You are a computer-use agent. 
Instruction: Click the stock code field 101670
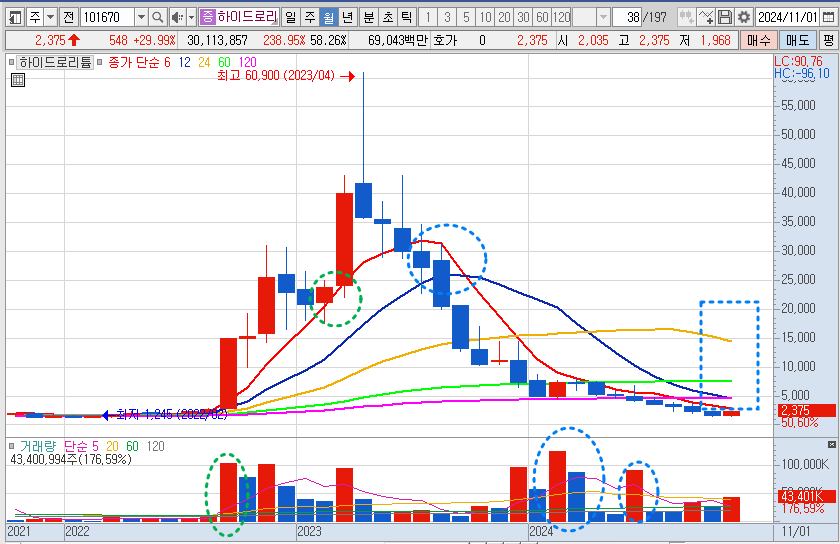click(107, 17)
